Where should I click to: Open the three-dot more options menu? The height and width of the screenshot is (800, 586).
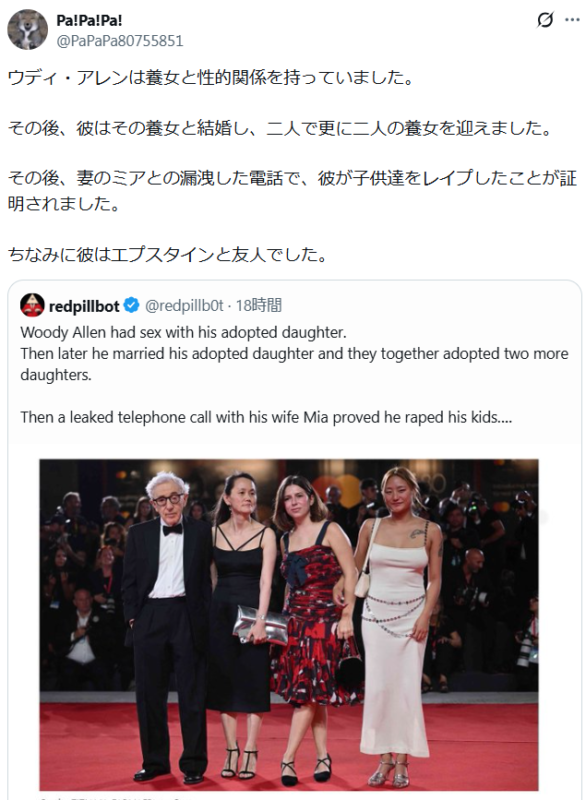572,20
